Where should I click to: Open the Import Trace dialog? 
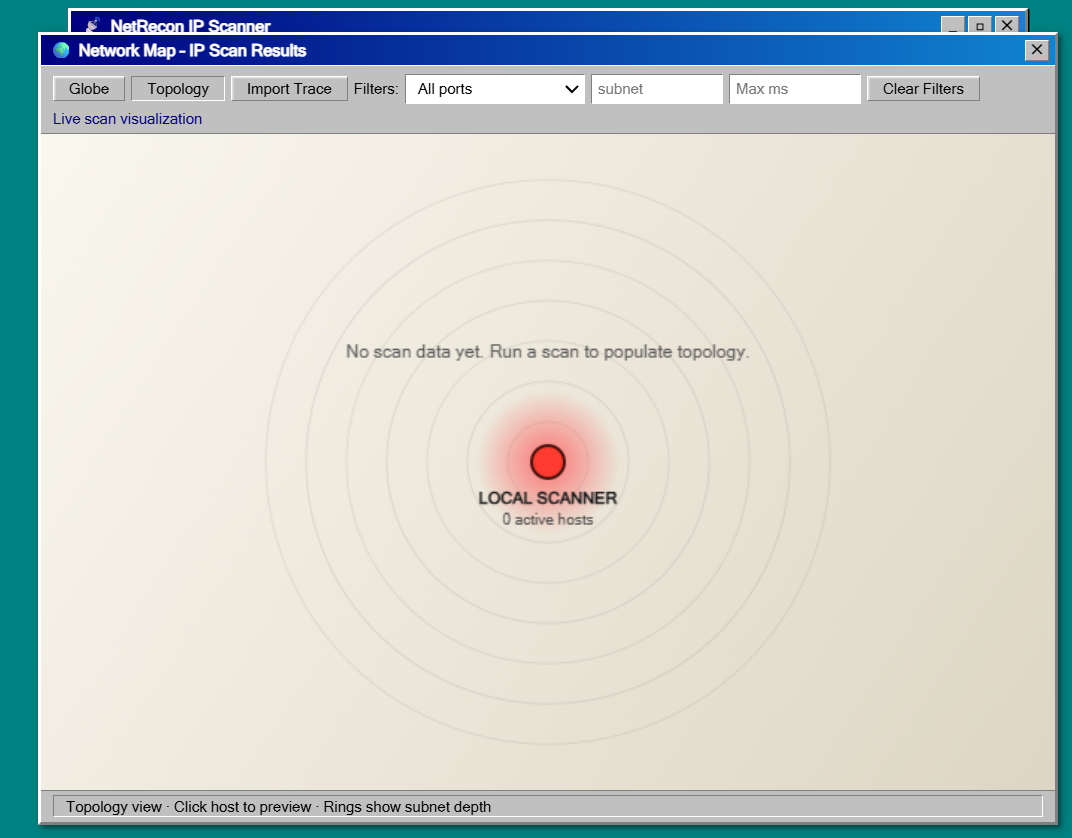pyautogui.click(x=289, y=89)
